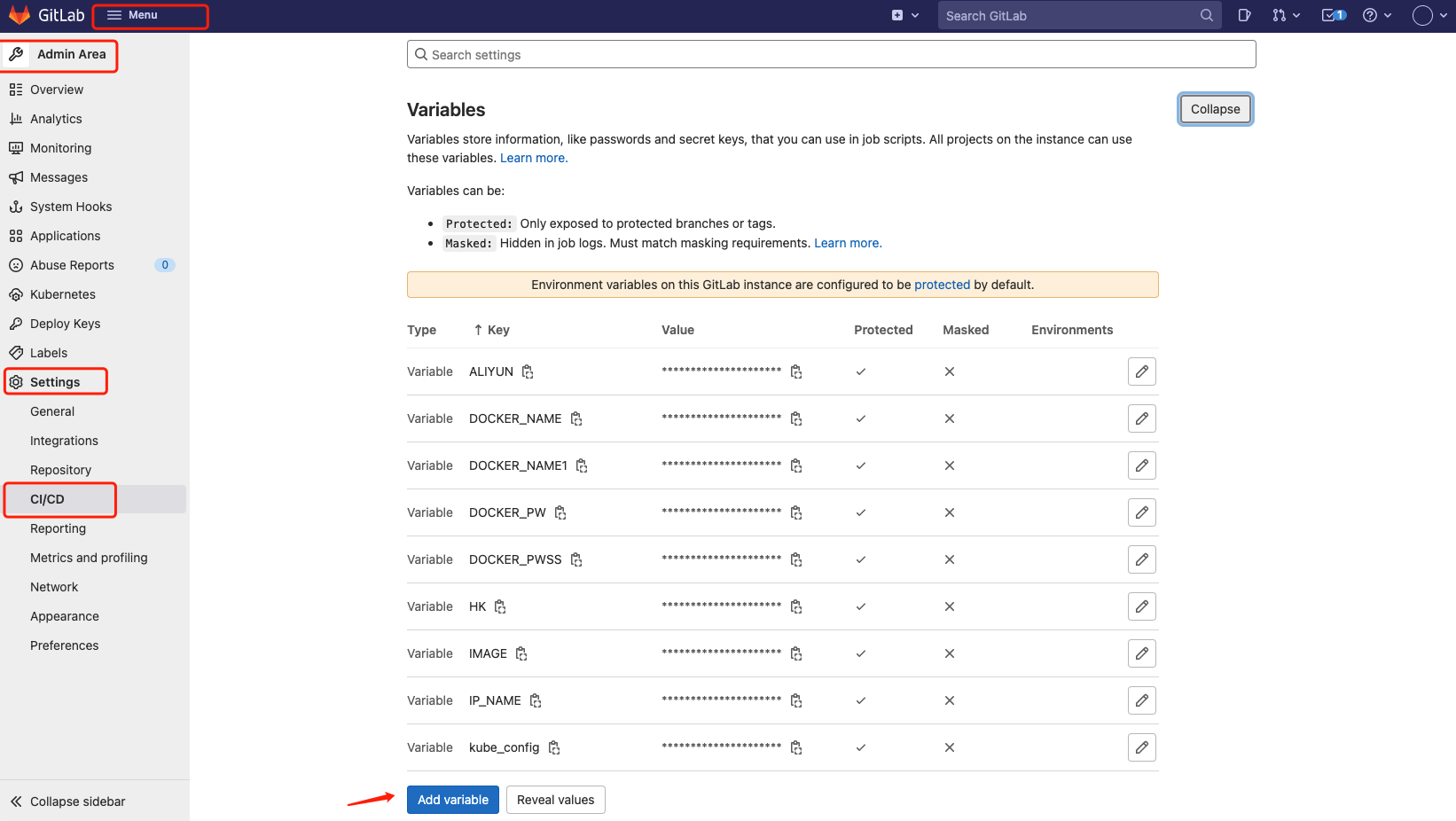Click the GitLab fox logo
This screenshot has height=821, width=1456.
coord(20,15)
